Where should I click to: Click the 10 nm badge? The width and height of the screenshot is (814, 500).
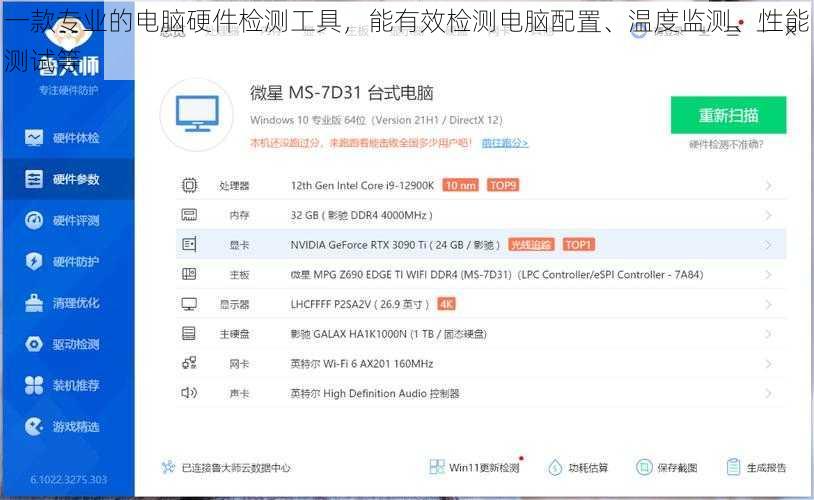pyautogui.click(x=460, y=185)
